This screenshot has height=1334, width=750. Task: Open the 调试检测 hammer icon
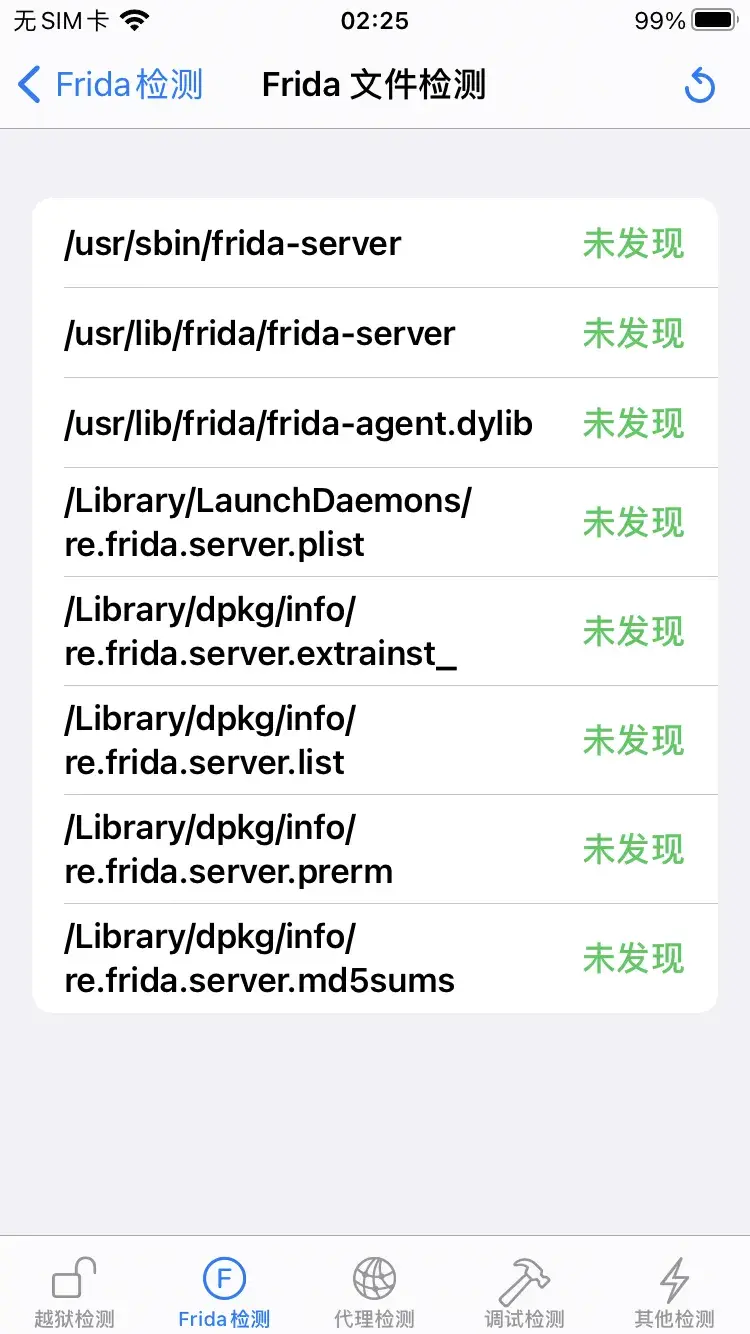(x=524, y=1278)
